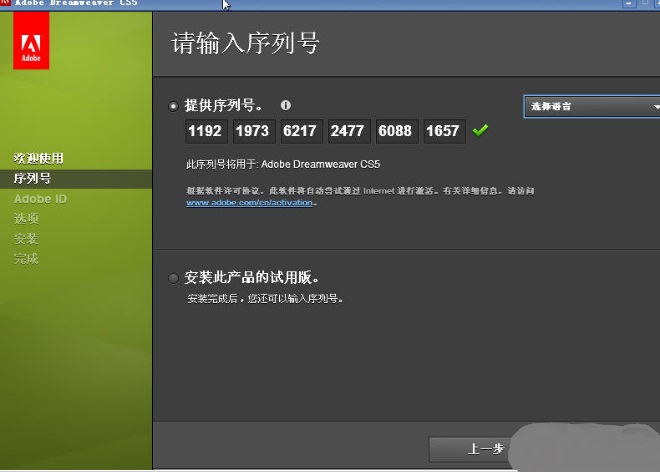The height and width of the screenshot is (472, 660).
Task: Click the green serial validation checkmark
Action: 480,130
